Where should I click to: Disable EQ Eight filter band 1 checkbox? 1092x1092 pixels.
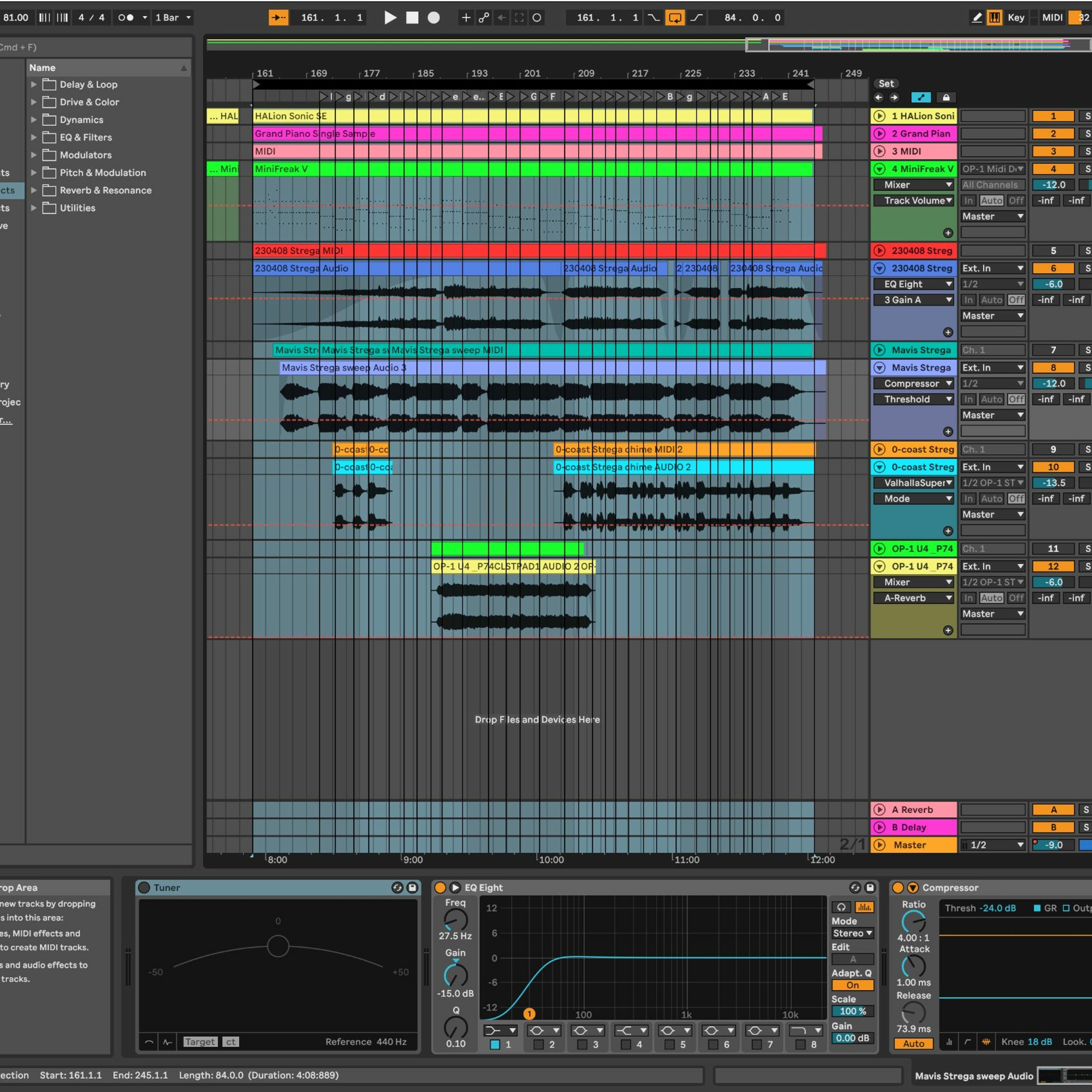click(x=495, y=1045)
